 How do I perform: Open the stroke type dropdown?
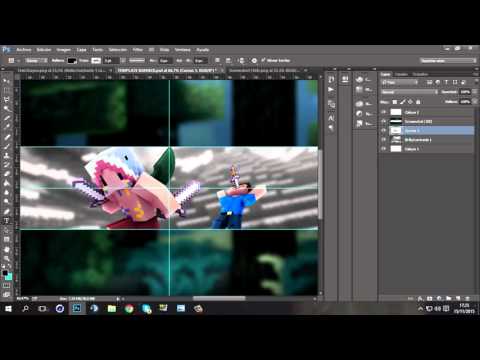click(137, 60)
